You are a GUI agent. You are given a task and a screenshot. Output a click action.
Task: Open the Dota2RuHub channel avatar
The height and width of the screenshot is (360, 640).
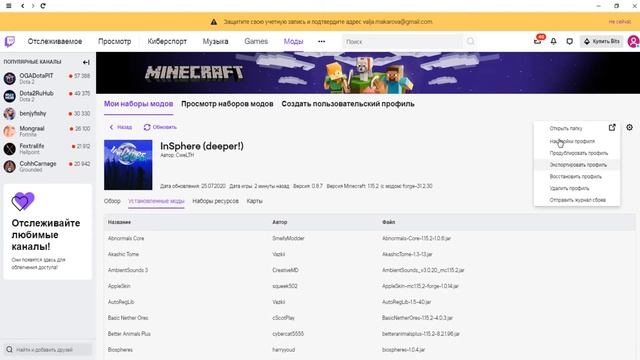coord(10,96)
